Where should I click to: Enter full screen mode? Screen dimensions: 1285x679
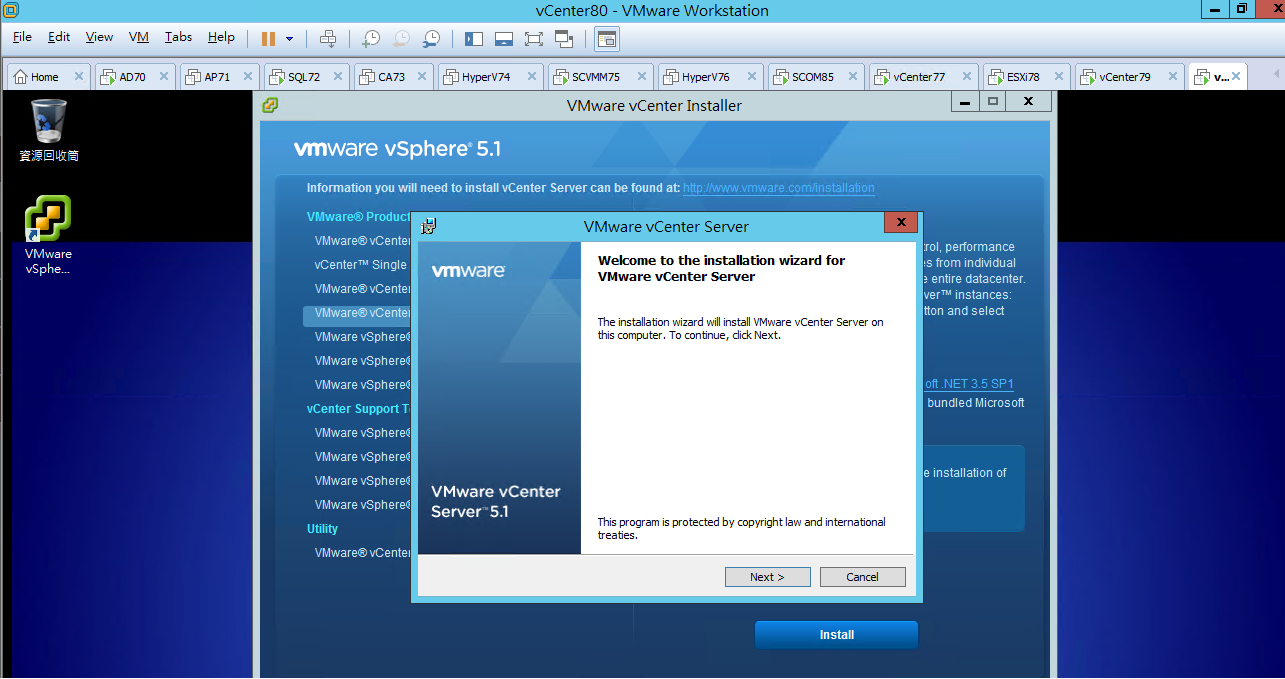point(534,38)
